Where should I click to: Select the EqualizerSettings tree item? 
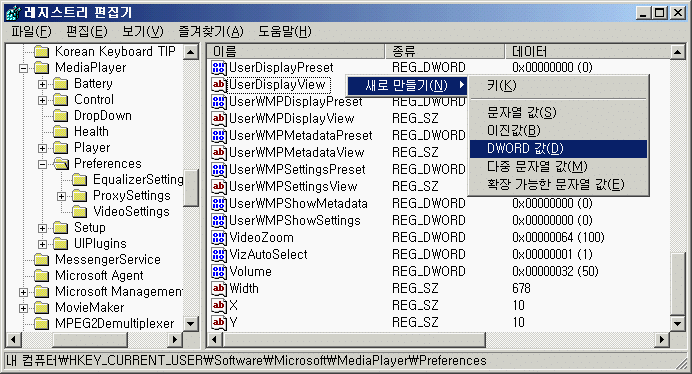point(138,180)
